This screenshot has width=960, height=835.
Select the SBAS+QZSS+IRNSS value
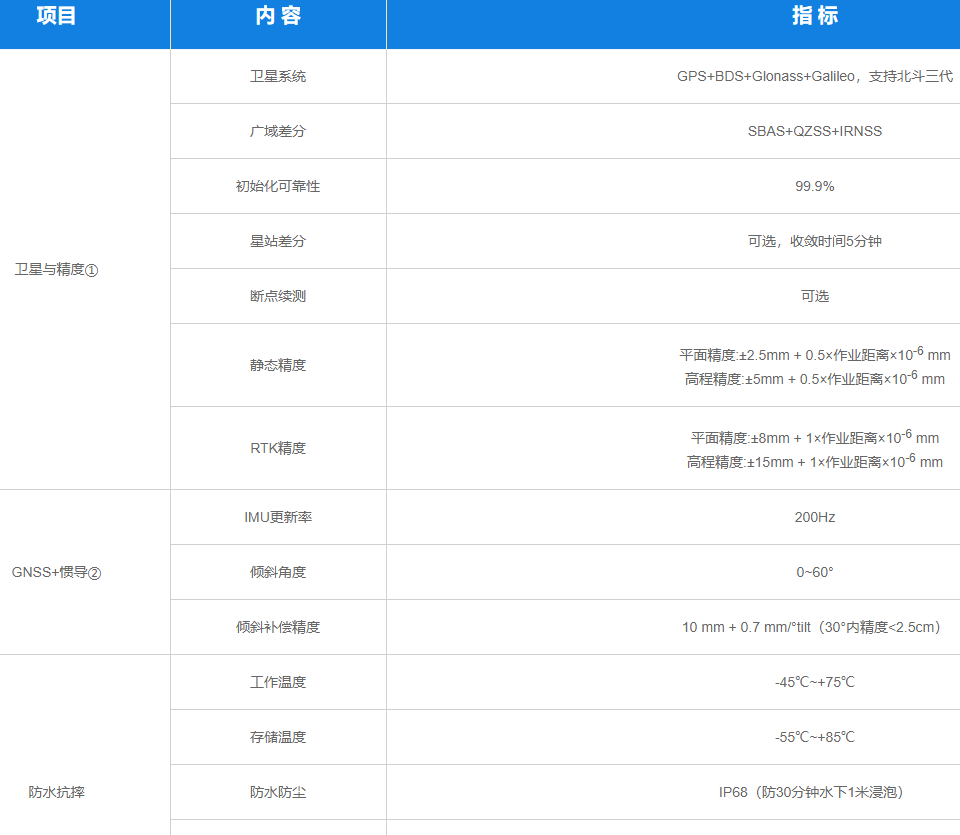[x=814, y=131]
